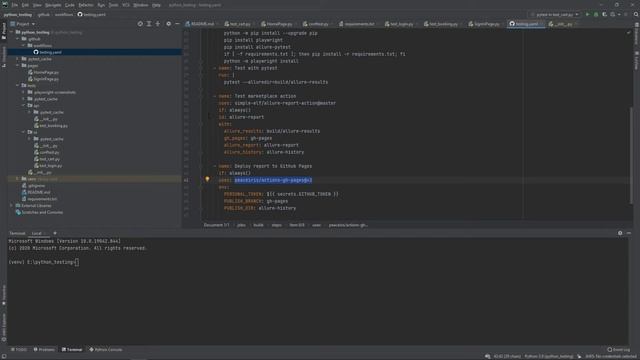Switch to the requirements.txt editor tab

click(357, 24)
